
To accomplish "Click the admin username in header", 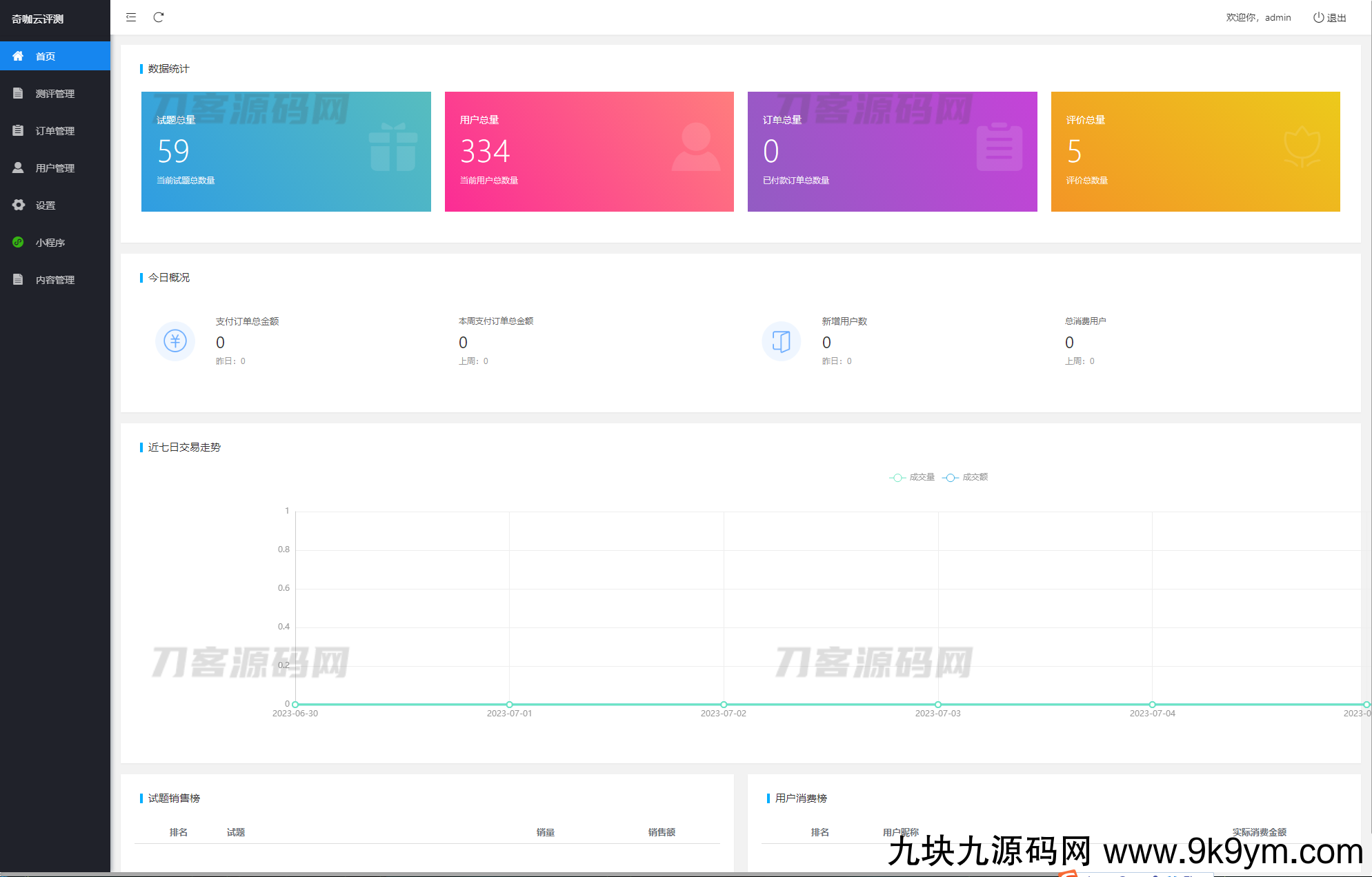I will [x=1277, y=18].
